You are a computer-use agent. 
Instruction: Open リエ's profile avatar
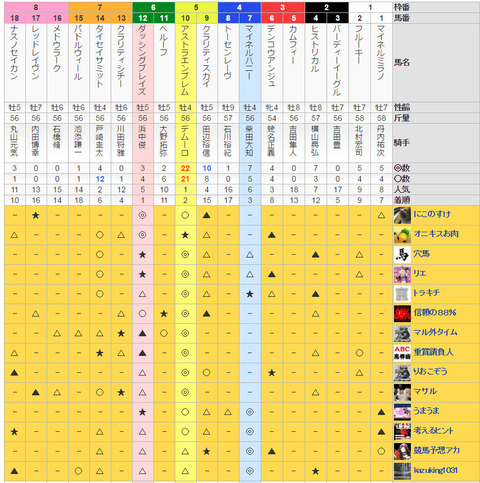point(402,274)
